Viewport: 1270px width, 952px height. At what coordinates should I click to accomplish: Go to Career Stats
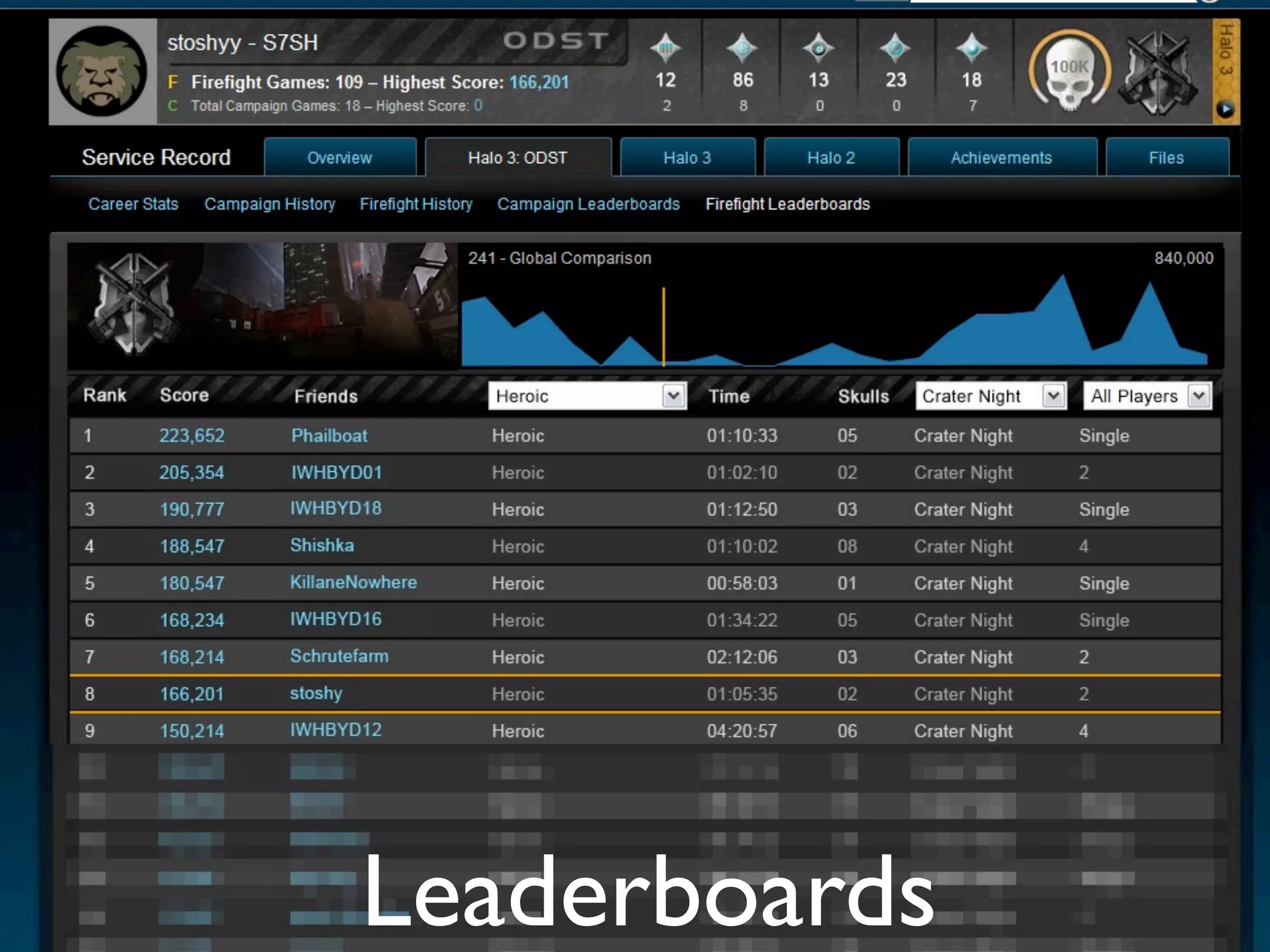[x=133, y=204]
